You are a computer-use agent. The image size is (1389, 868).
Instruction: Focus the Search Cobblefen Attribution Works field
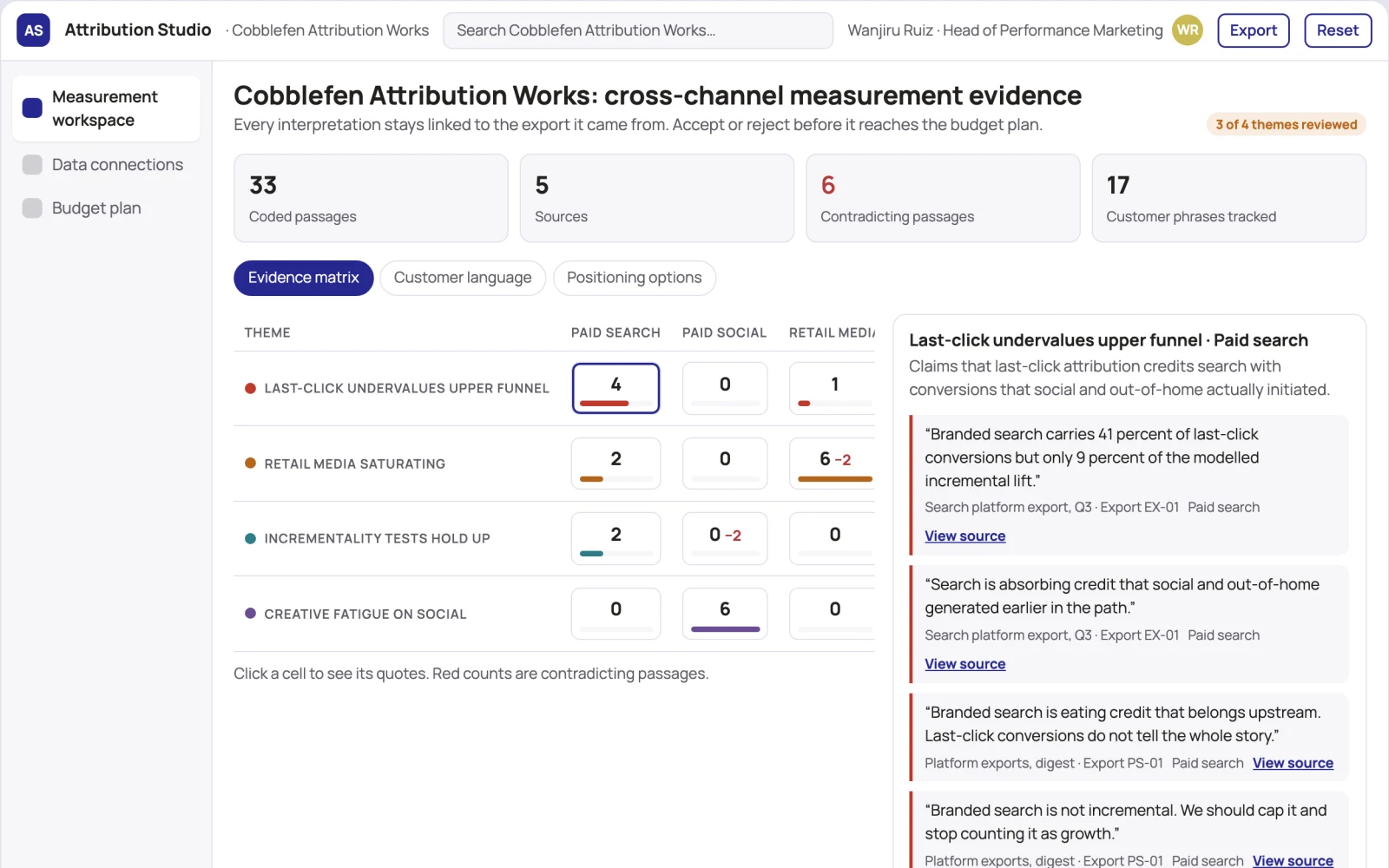(x=637, y=30)
